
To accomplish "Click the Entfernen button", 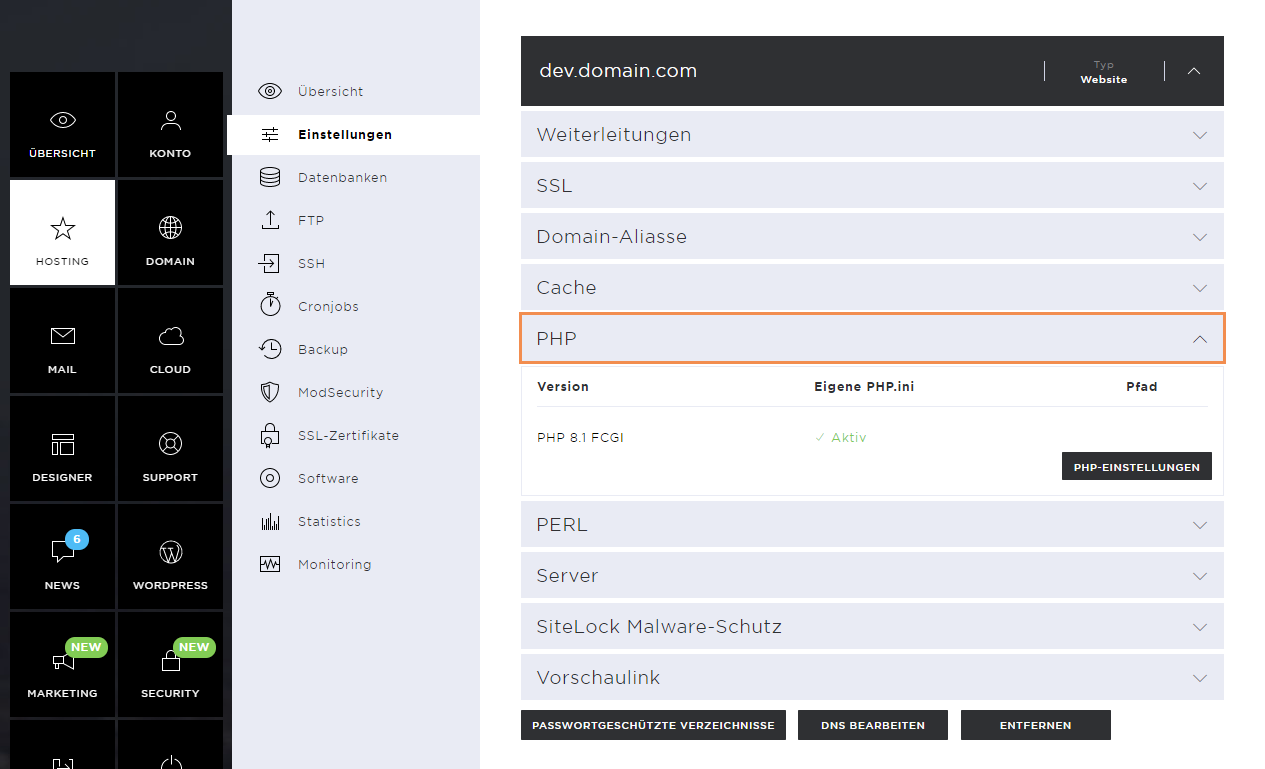I will (1035, 725).
